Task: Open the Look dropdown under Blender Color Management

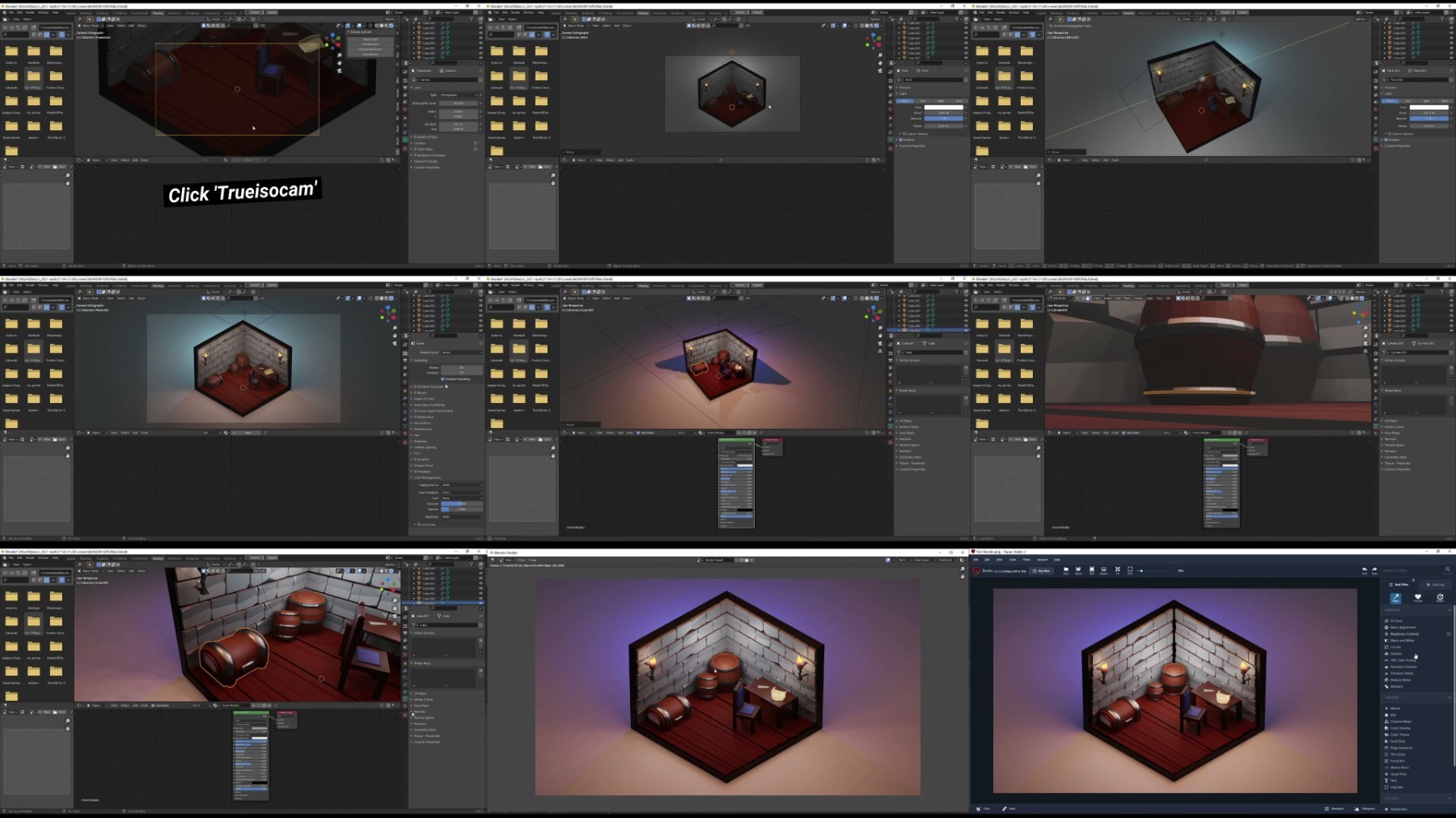Action: 461,498
